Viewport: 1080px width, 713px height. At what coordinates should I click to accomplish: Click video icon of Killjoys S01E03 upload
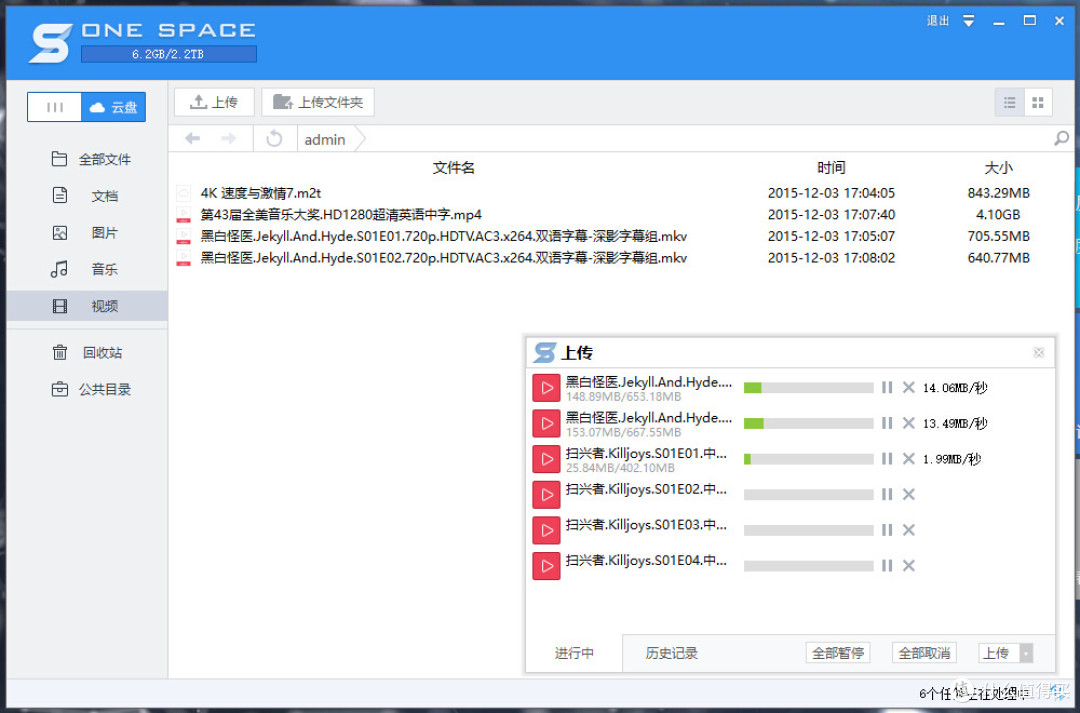click(546, 530)
